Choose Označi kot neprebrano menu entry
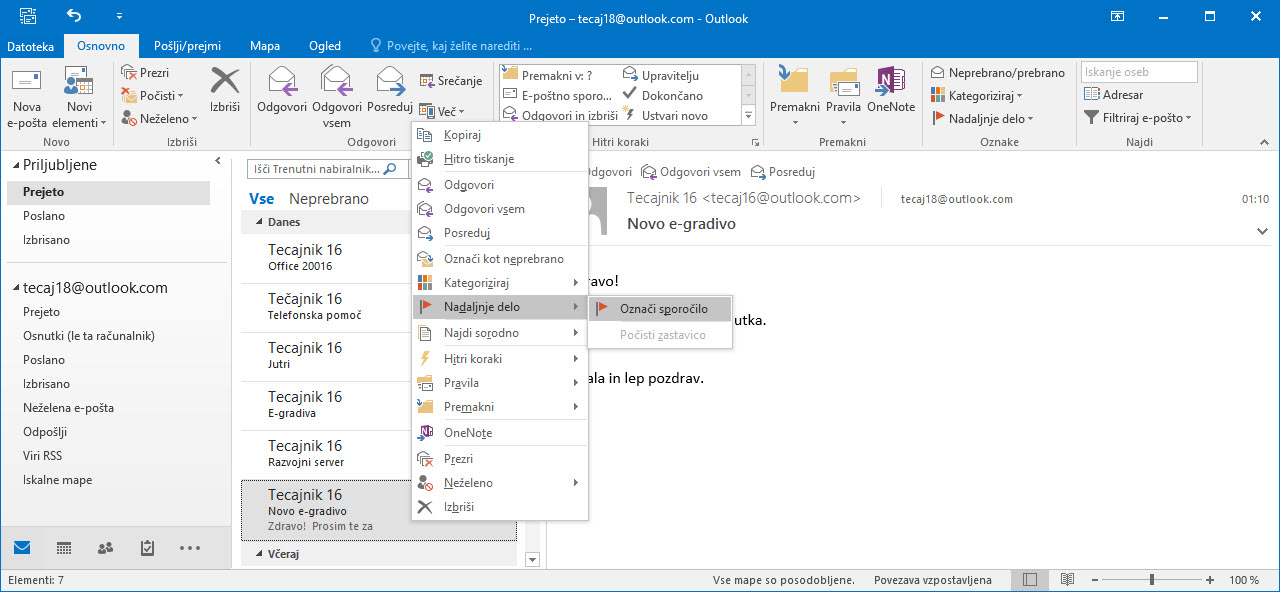 tap(500, 259)
